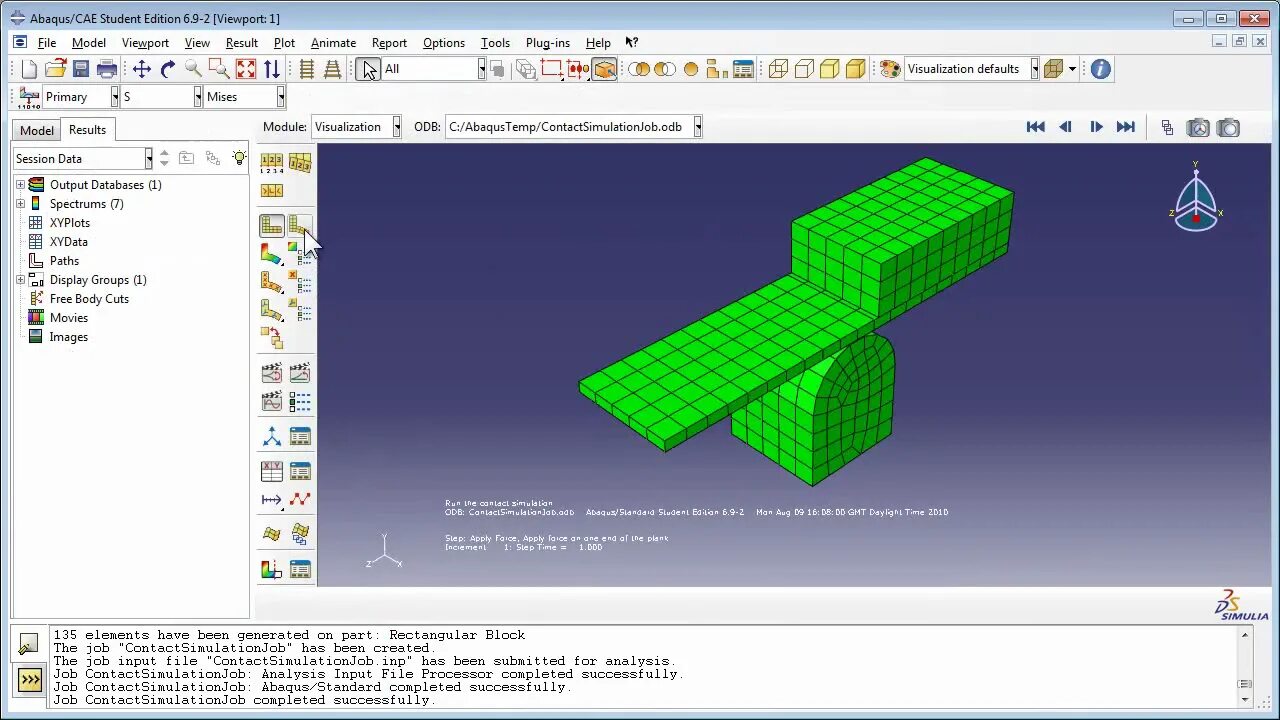
Task: Activate the Pan View tool
Action: point(143,68)
